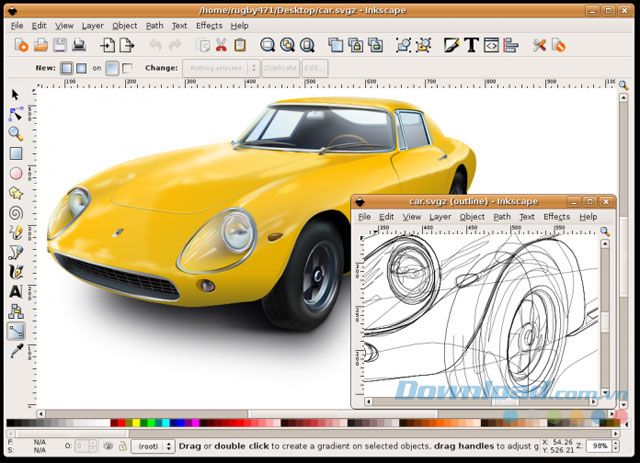Click the Duplicate gradient button
The image size is (640, 463).
280,68
